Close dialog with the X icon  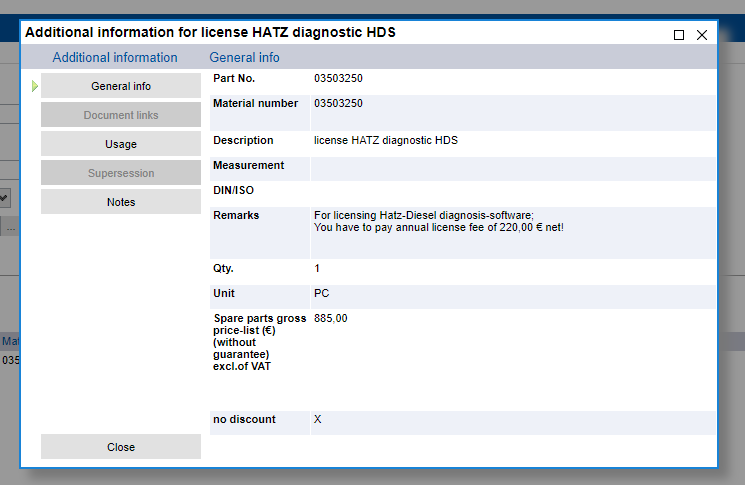tap(702, 34)
